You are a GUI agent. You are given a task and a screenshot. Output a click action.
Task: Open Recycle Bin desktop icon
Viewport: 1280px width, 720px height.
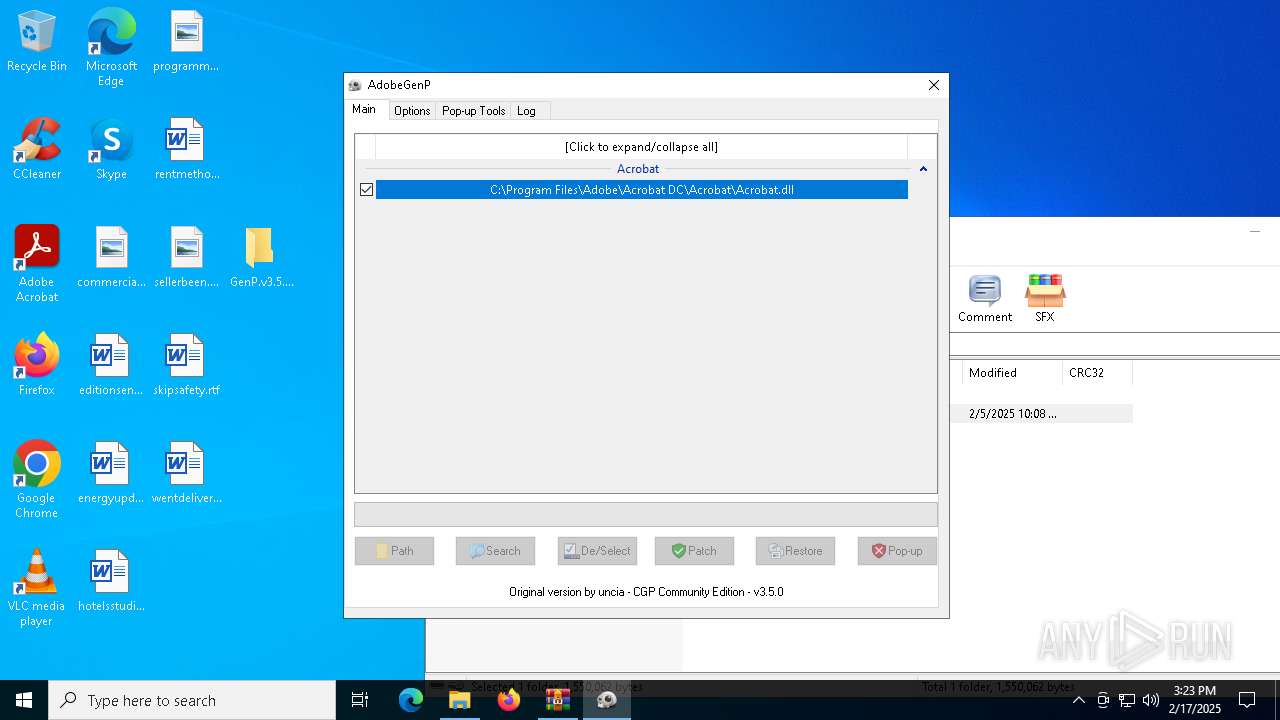coord(37,42)
